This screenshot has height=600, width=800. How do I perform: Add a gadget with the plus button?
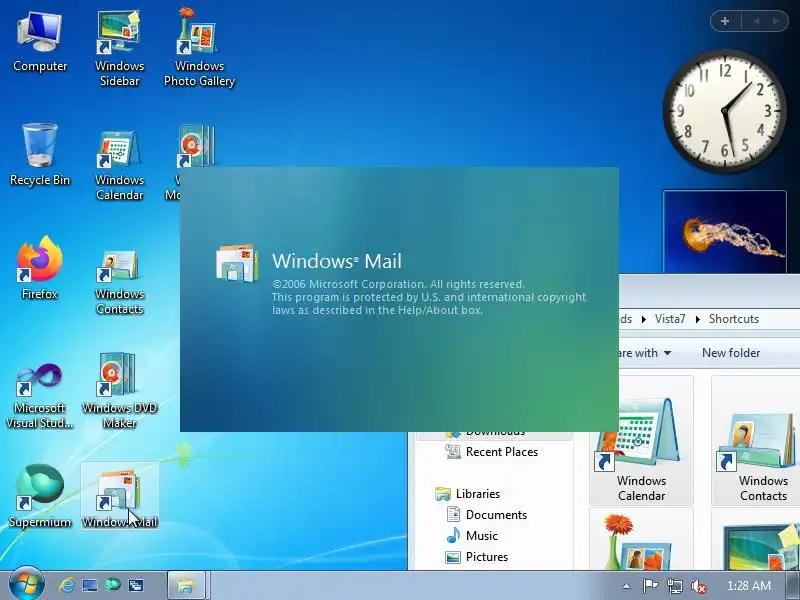click(x=725, y=21)
